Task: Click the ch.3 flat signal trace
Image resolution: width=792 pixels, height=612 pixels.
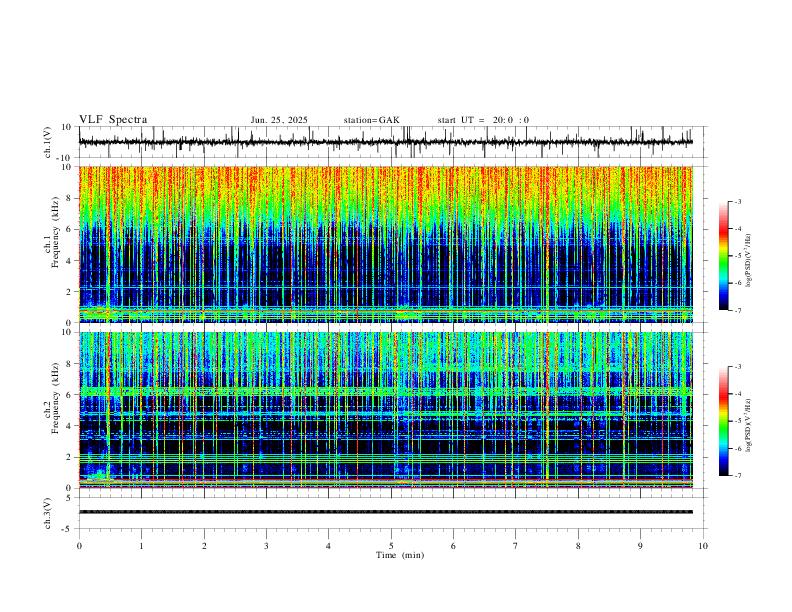Action: pos(386,512)
